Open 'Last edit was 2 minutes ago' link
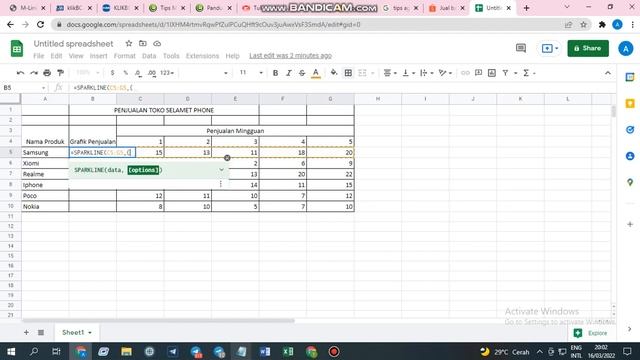 tap(290, 56)
